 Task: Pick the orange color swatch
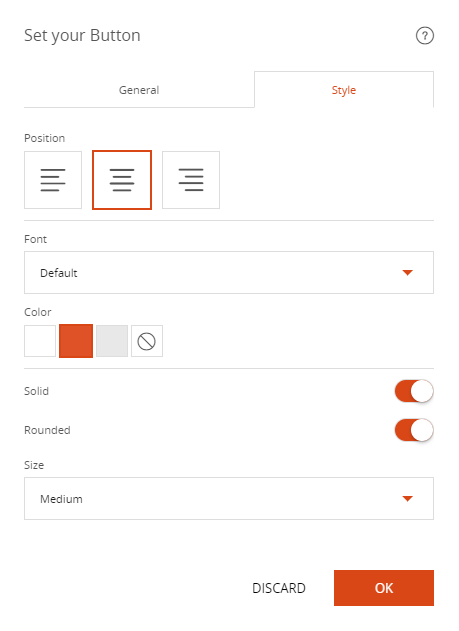76,341
